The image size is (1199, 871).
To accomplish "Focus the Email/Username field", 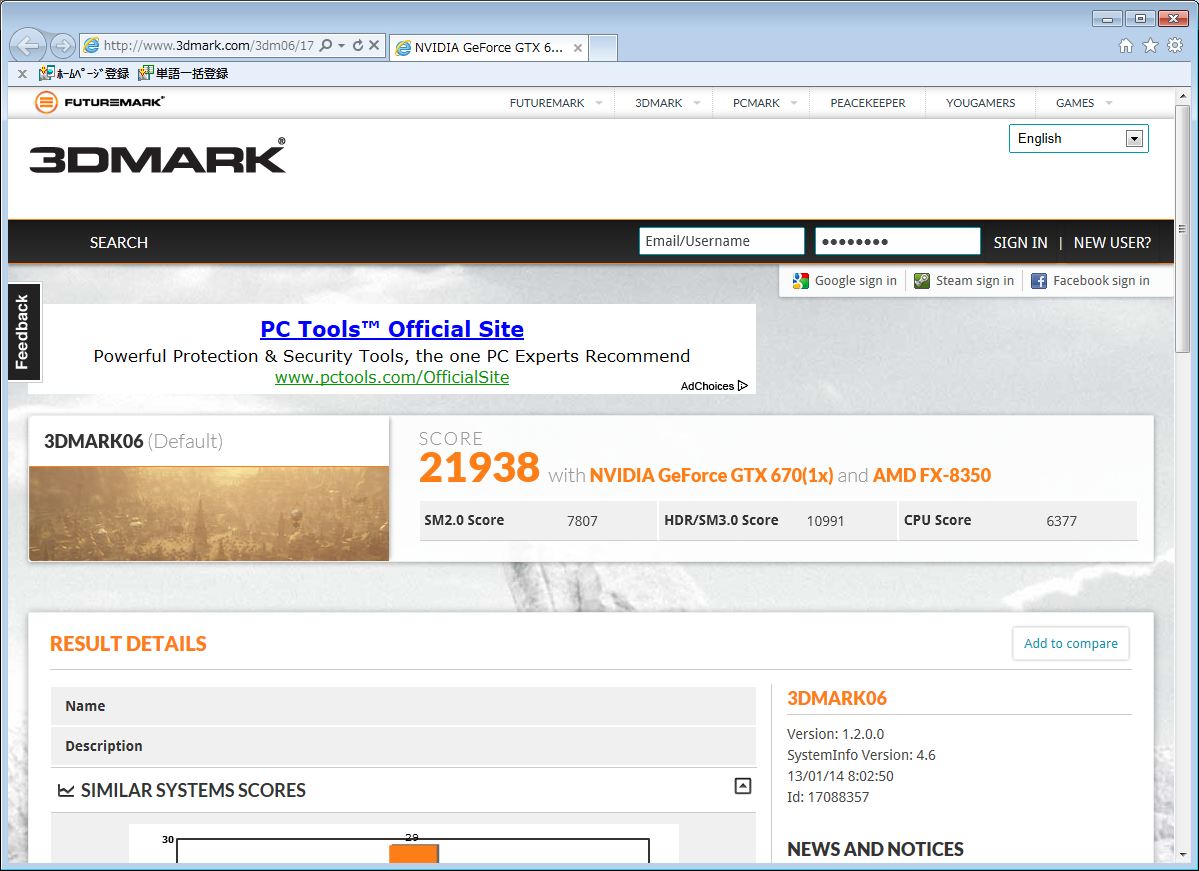I will 721,241.
